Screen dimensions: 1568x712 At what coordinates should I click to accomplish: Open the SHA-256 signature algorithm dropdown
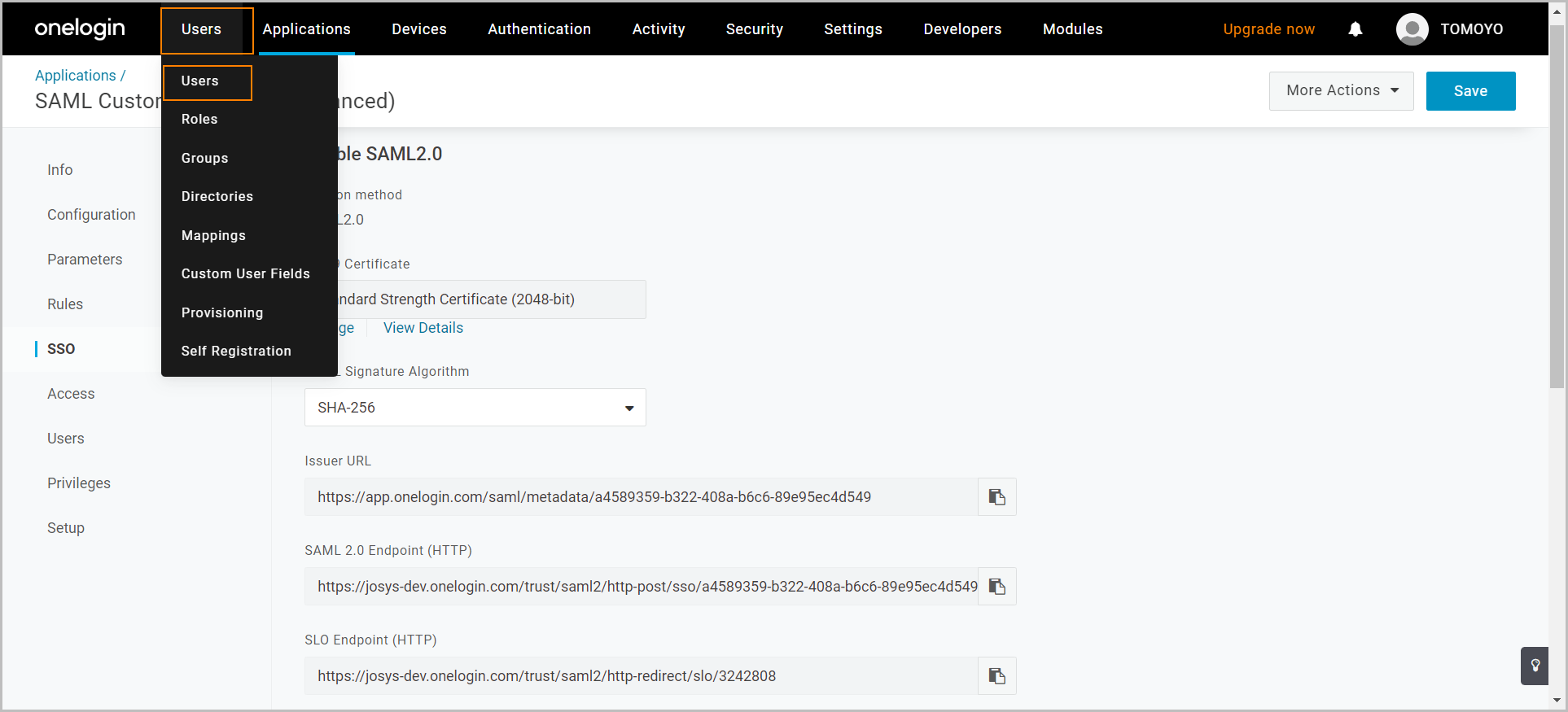tap(475, 408)
